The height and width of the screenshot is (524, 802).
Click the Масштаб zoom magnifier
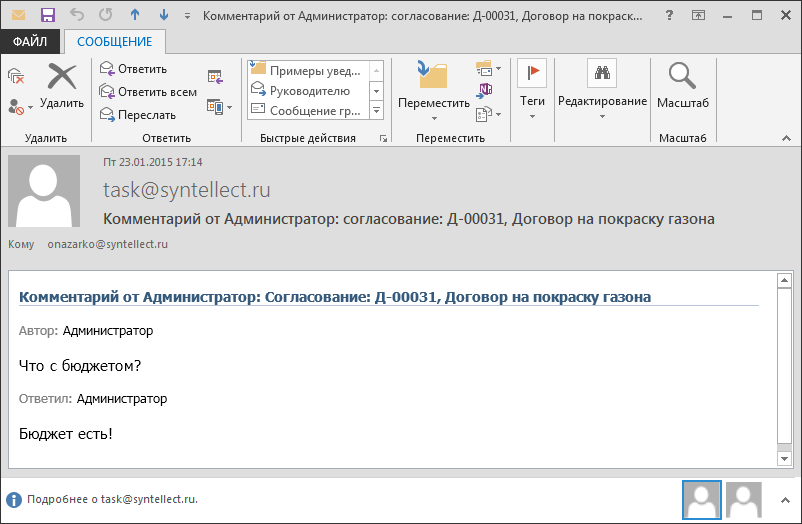(x=682, y=84)
